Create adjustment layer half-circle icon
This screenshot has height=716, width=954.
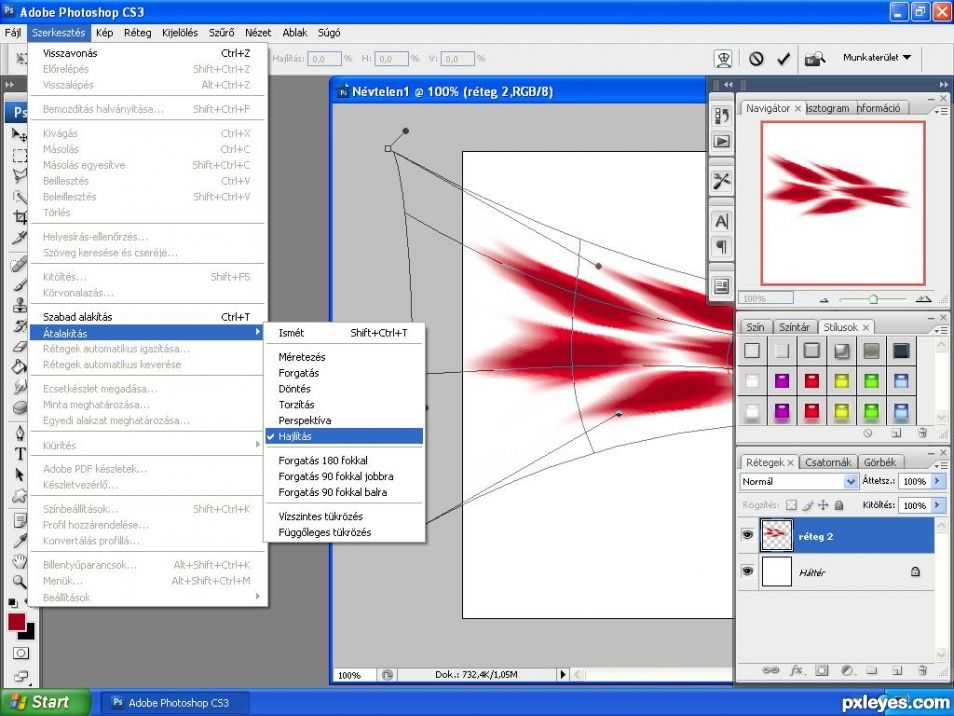click(847, 670)
